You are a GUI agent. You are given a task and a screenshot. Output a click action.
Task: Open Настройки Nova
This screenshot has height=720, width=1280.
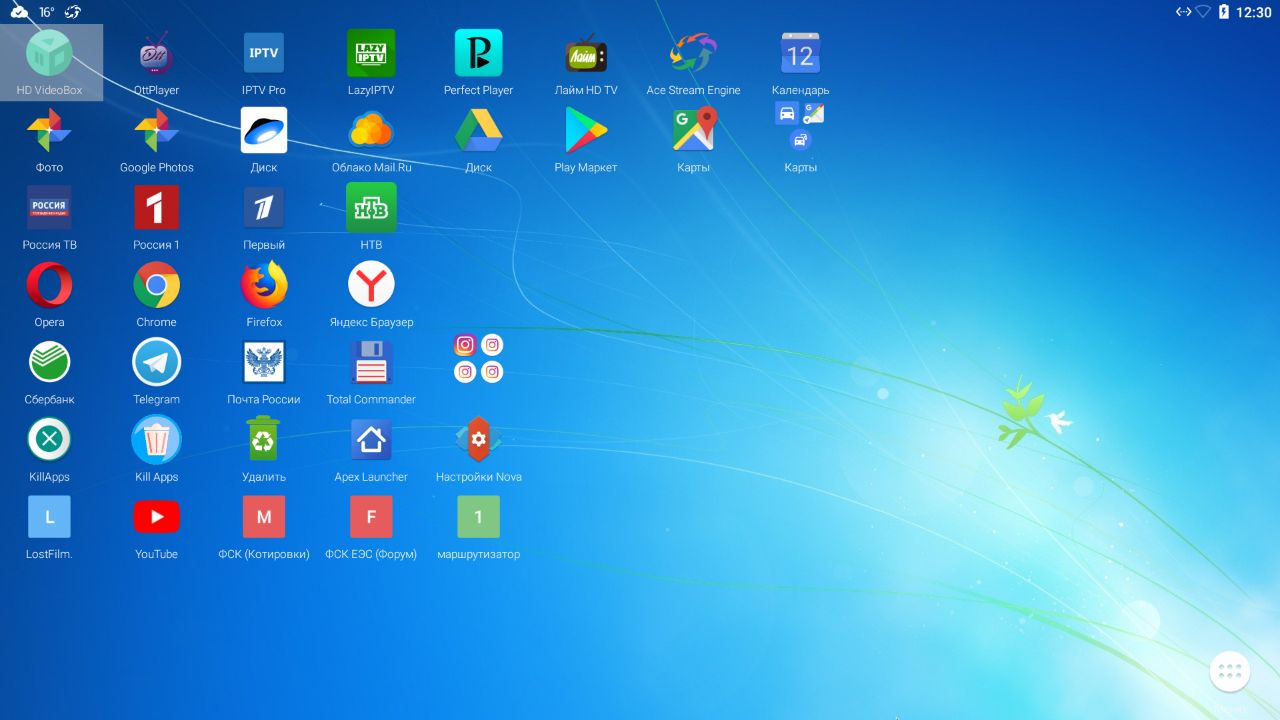click(478, 439)
